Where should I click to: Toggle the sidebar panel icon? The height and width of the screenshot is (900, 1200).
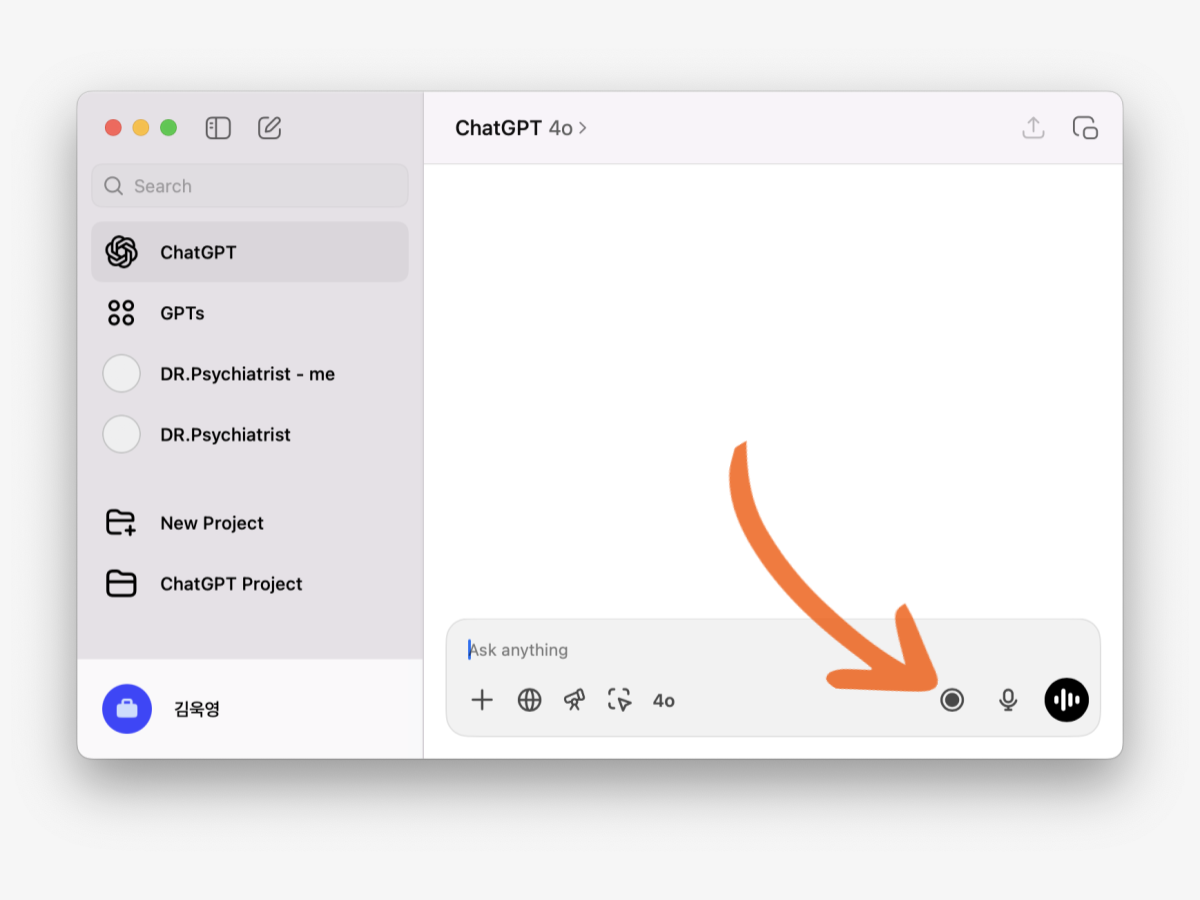(218, 128)
